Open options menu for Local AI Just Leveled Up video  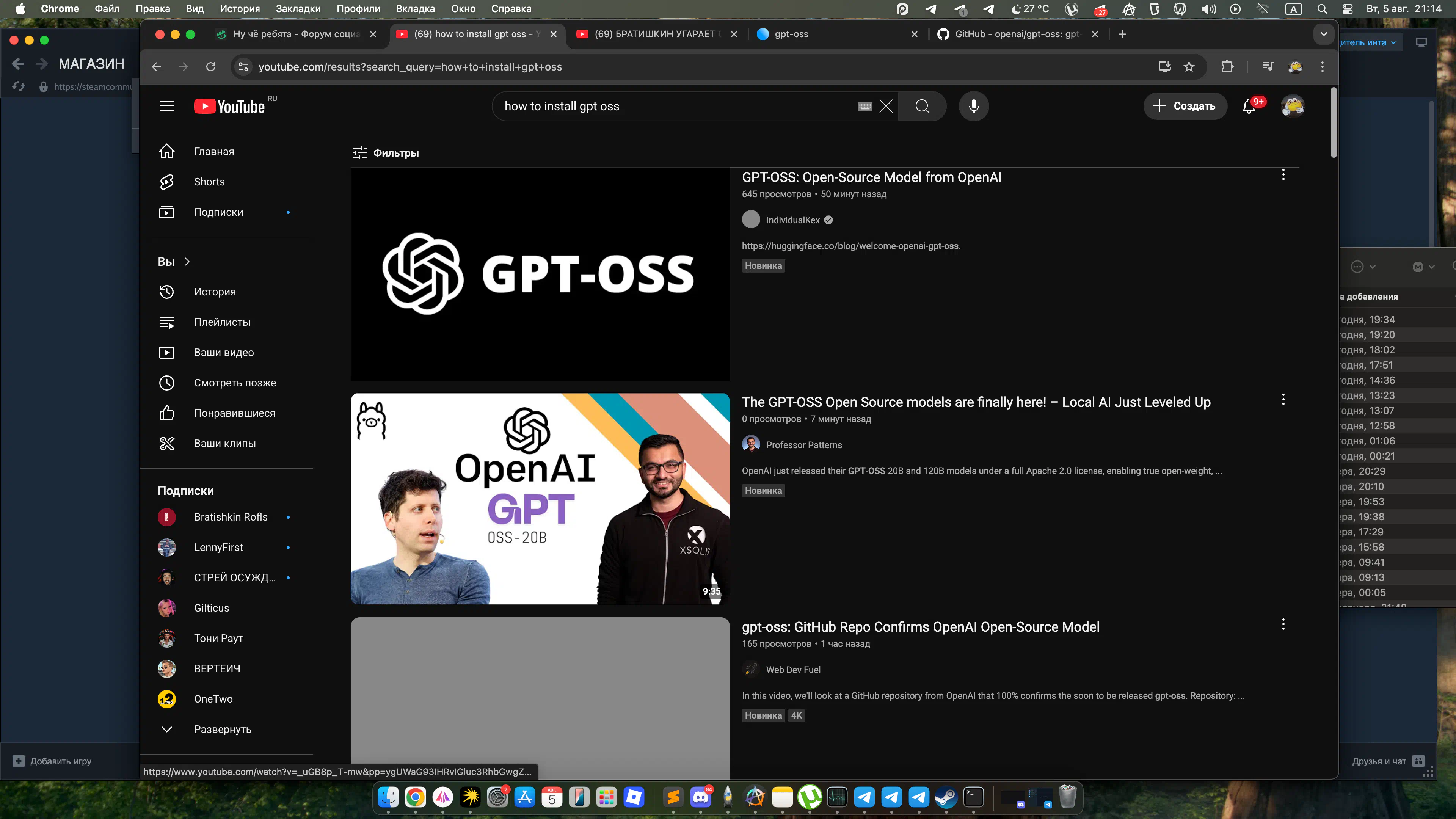(x=1283, y=400)
